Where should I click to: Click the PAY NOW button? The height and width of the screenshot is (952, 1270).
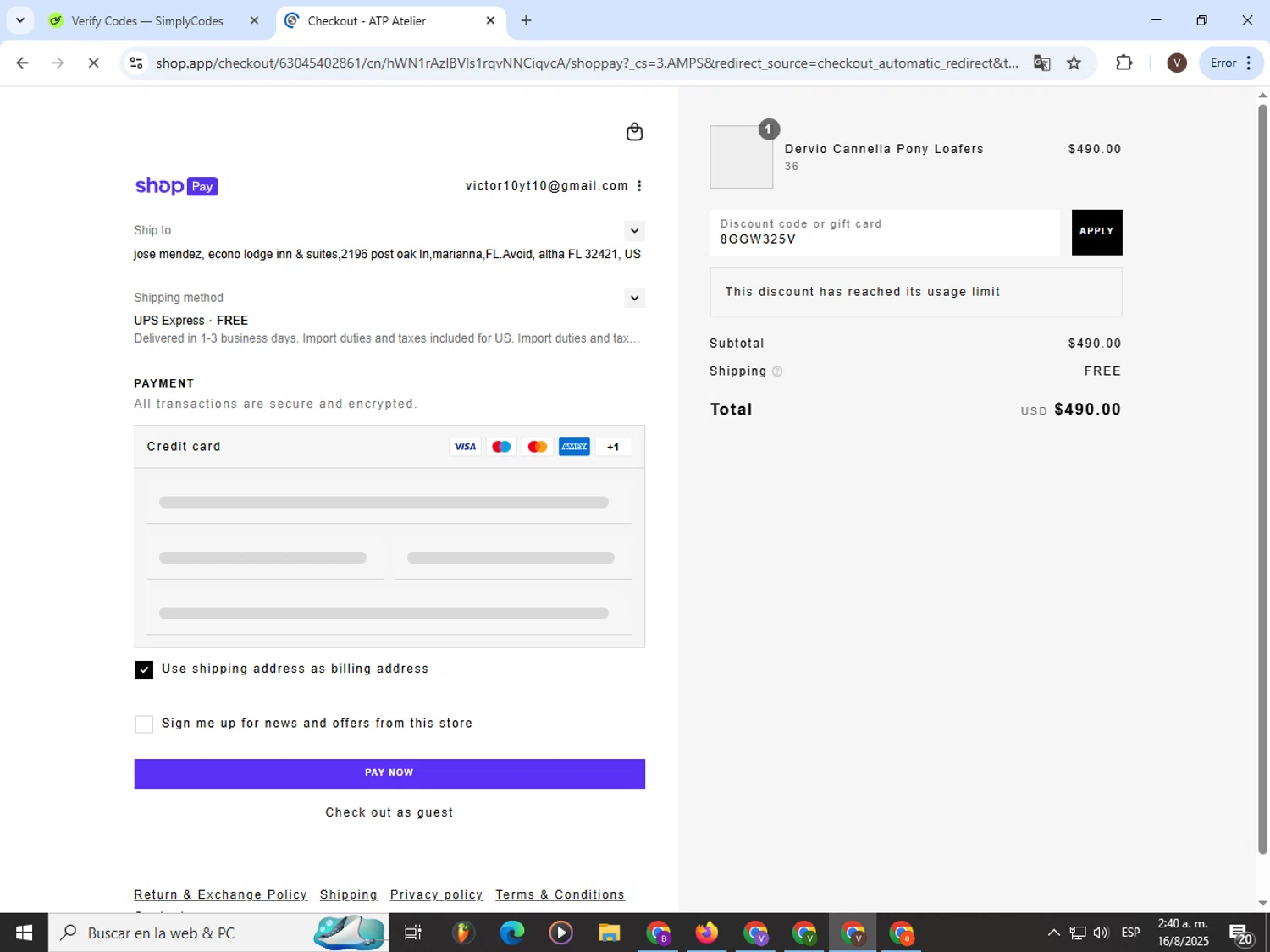389,773
